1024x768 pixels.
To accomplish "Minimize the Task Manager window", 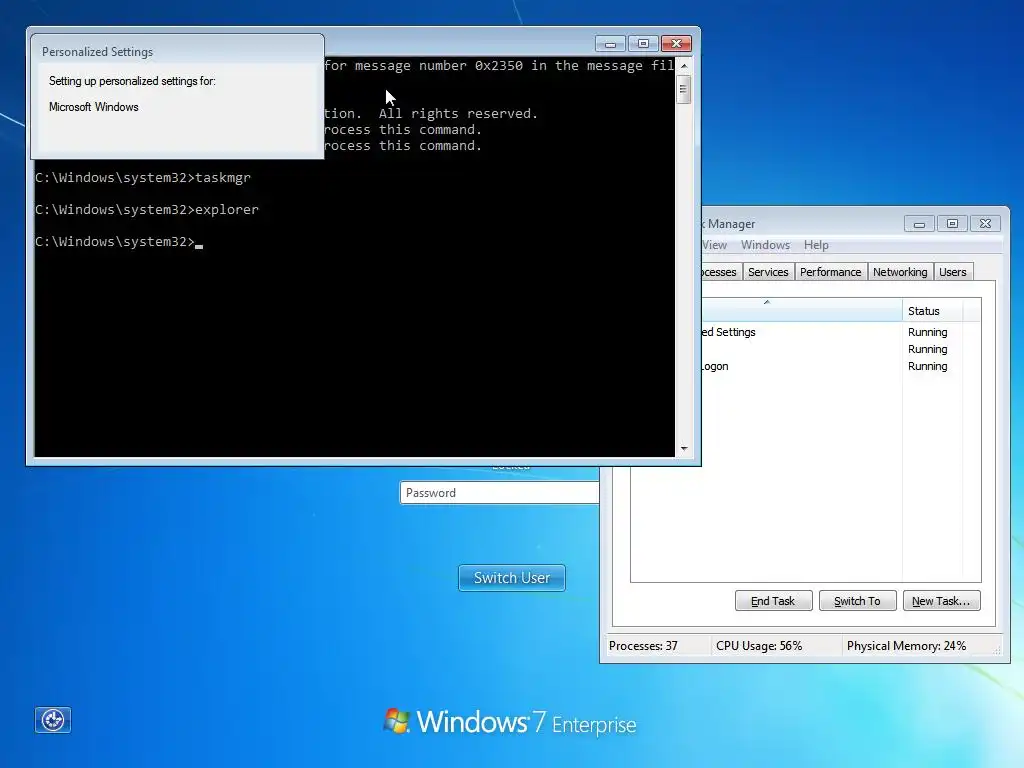I will click(x=920, y=224).
